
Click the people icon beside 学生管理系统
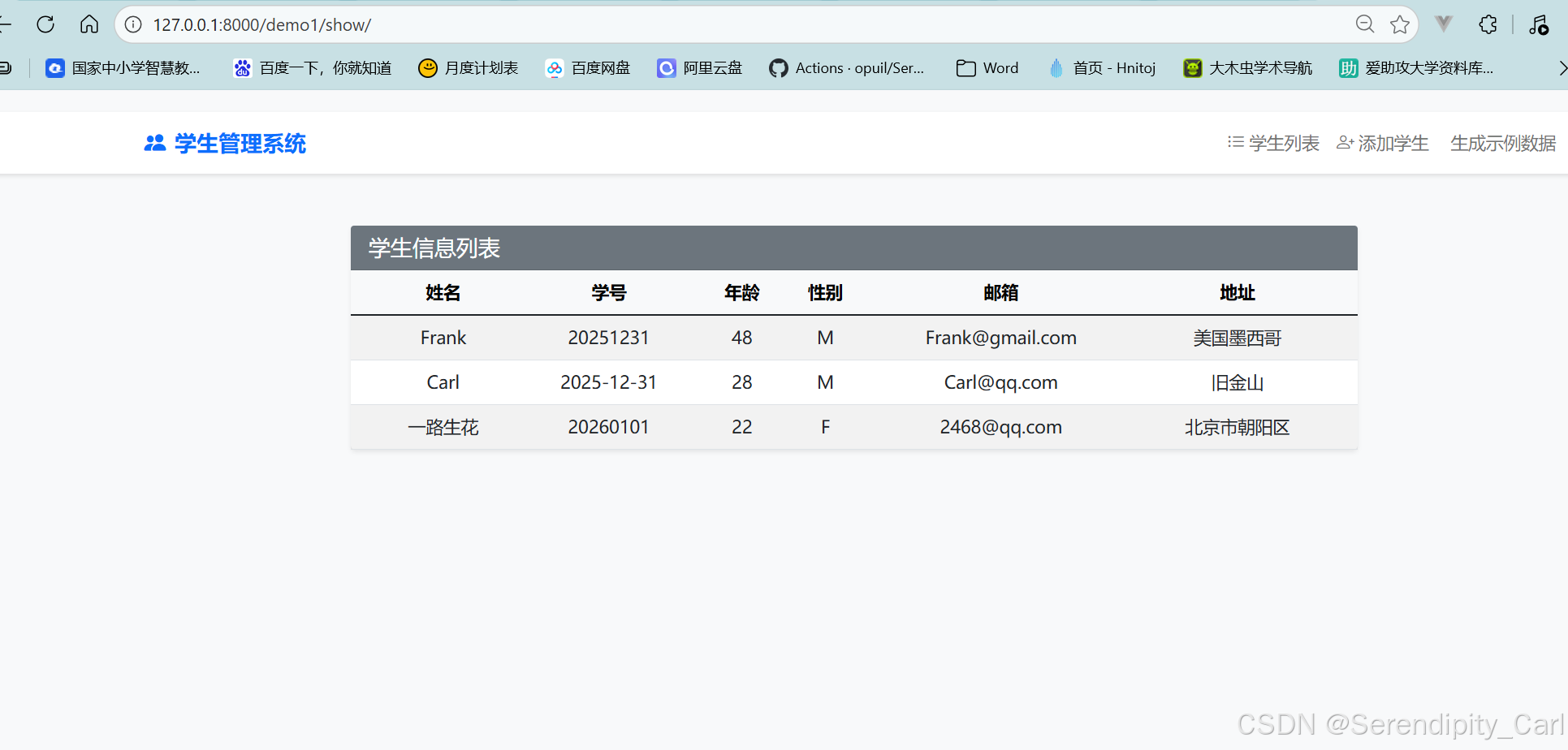tap(154, 144)
